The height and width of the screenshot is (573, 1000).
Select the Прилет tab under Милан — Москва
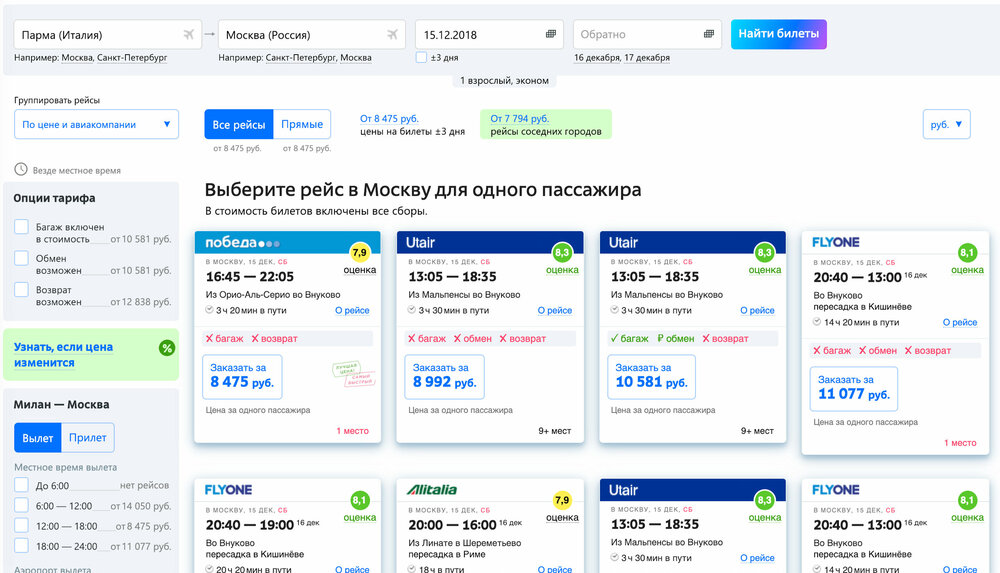tap(88, 438)
